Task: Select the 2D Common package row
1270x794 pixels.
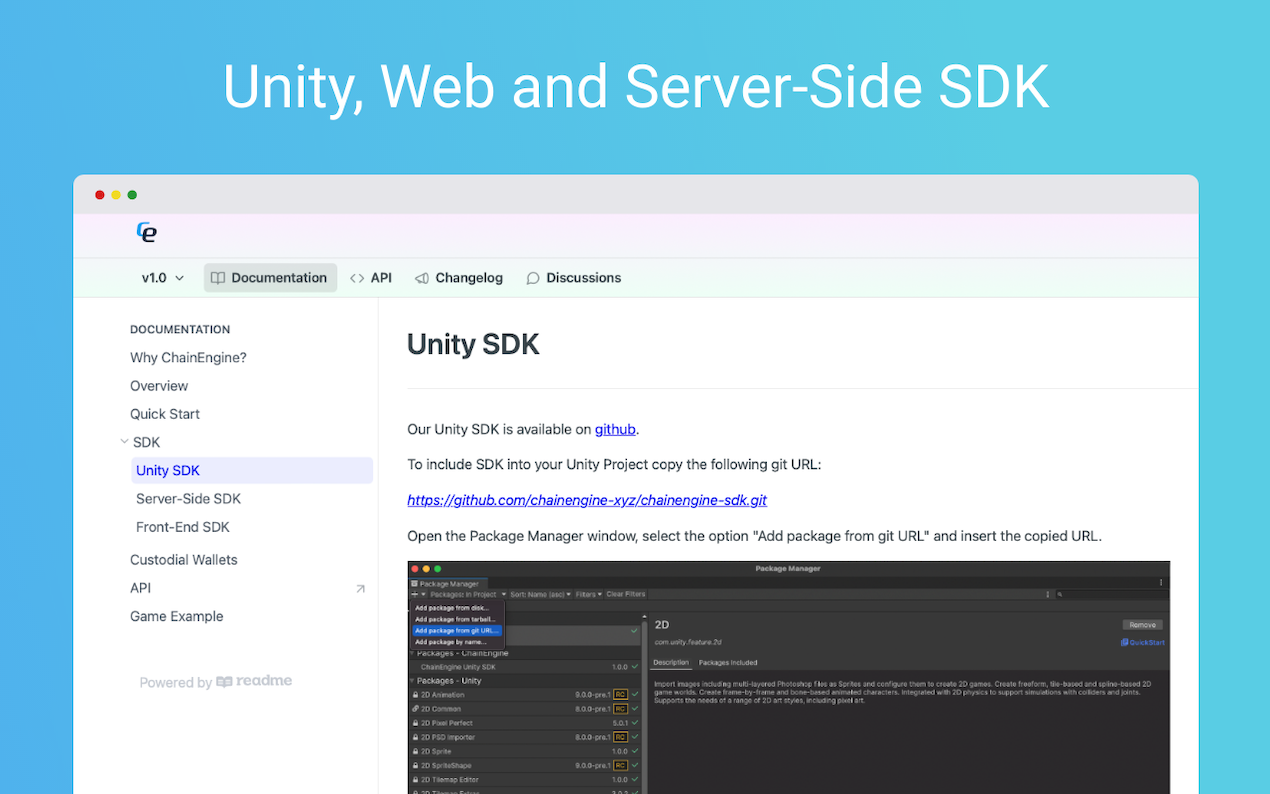Action: 525,709
